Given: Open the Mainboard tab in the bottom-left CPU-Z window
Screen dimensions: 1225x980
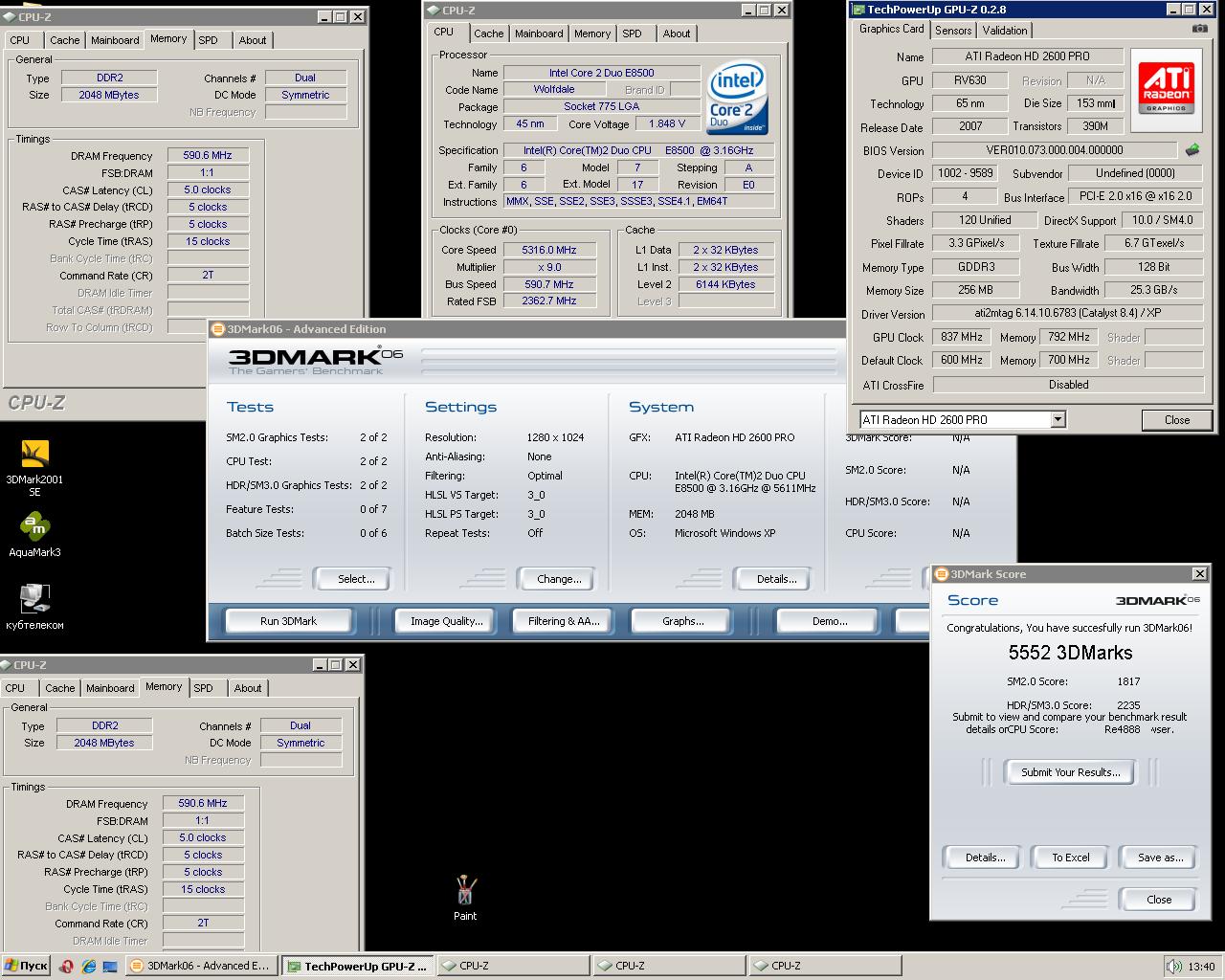Looking at the screenshot, I should pos(110,688).
